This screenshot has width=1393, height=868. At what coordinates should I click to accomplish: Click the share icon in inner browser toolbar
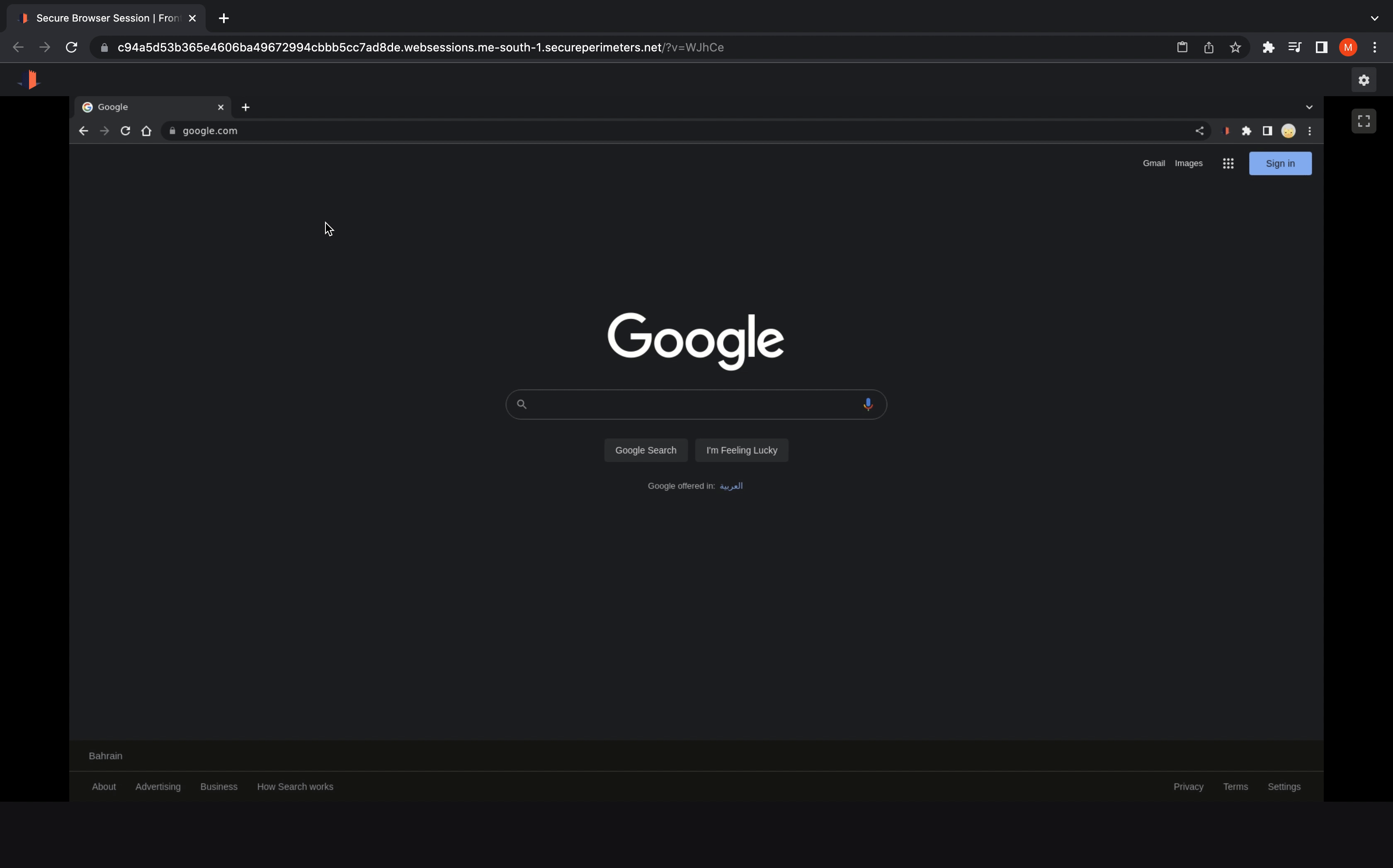[1199, 131]
